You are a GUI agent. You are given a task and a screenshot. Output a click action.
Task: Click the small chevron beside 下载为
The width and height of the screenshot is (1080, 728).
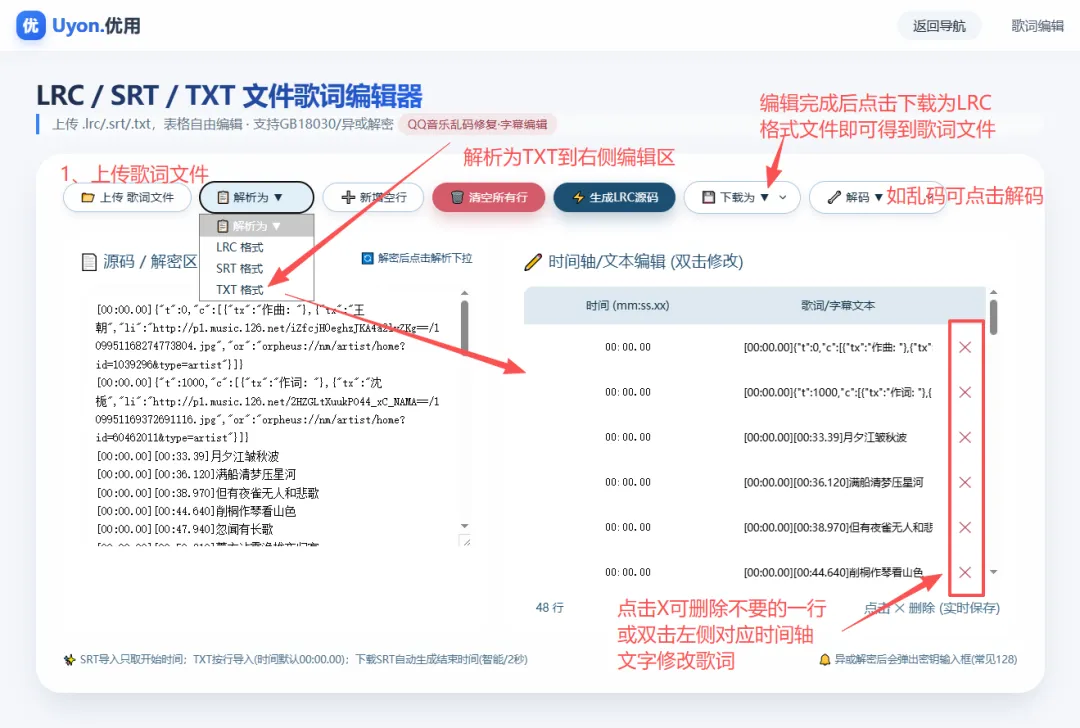783,198
